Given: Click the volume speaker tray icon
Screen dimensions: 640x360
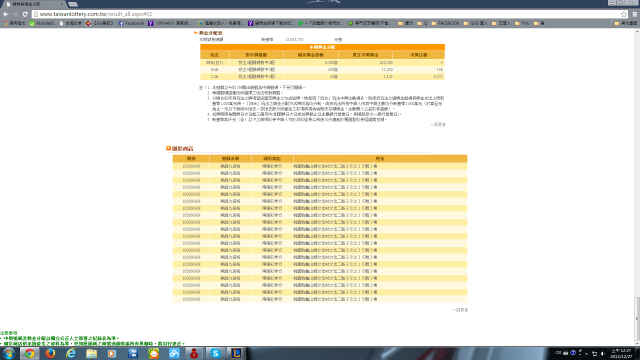Looking at the screenshot, I should pyautogui.click(x=602, y=353).
